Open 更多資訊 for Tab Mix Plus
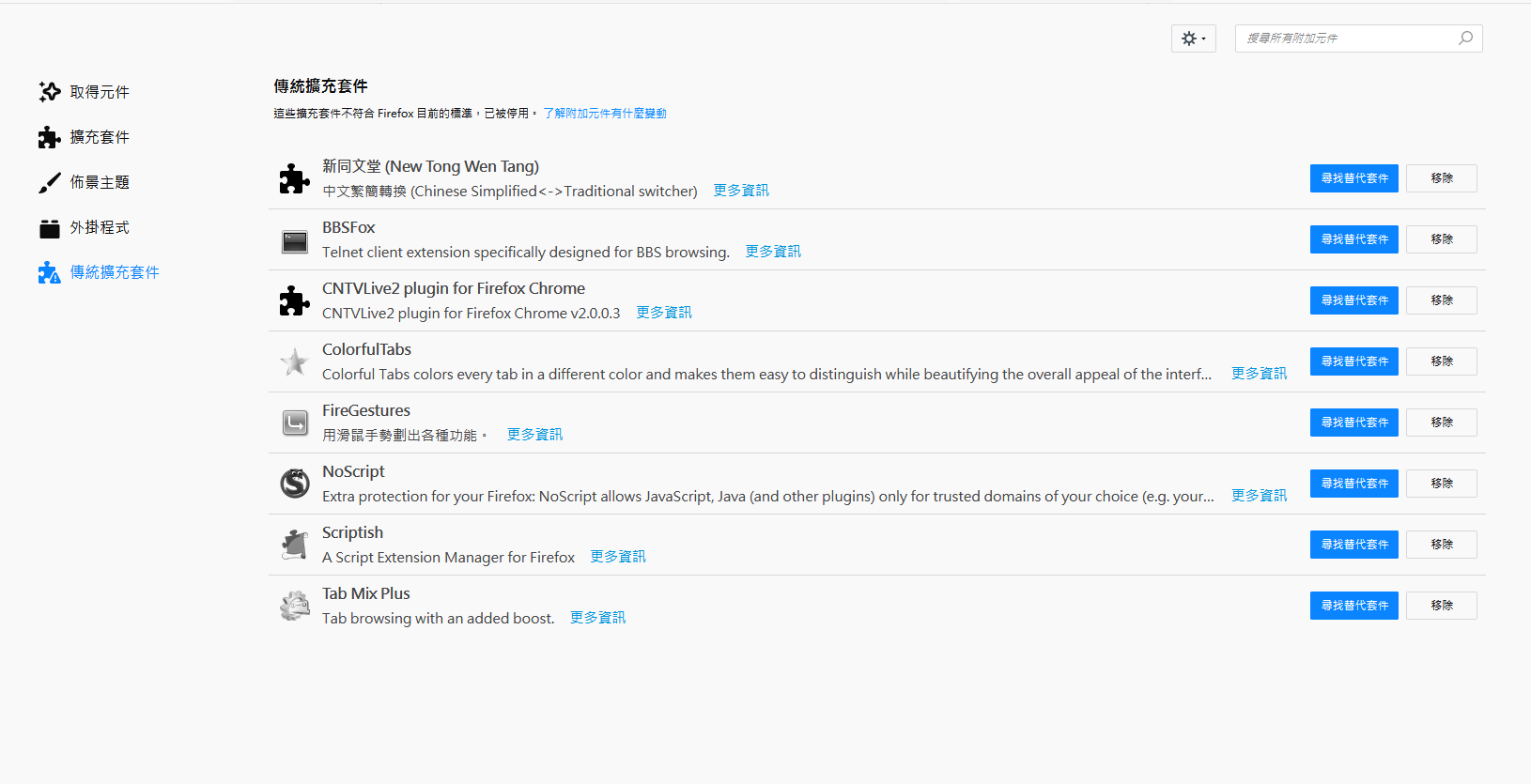 tap(598, 618)
